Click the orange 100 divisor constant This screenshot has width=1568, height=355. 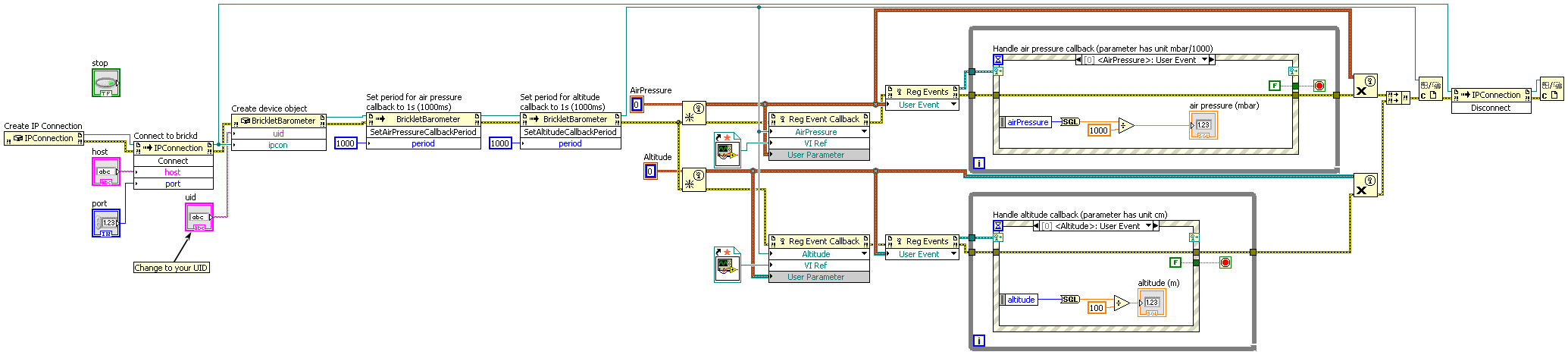[1097, 308]
